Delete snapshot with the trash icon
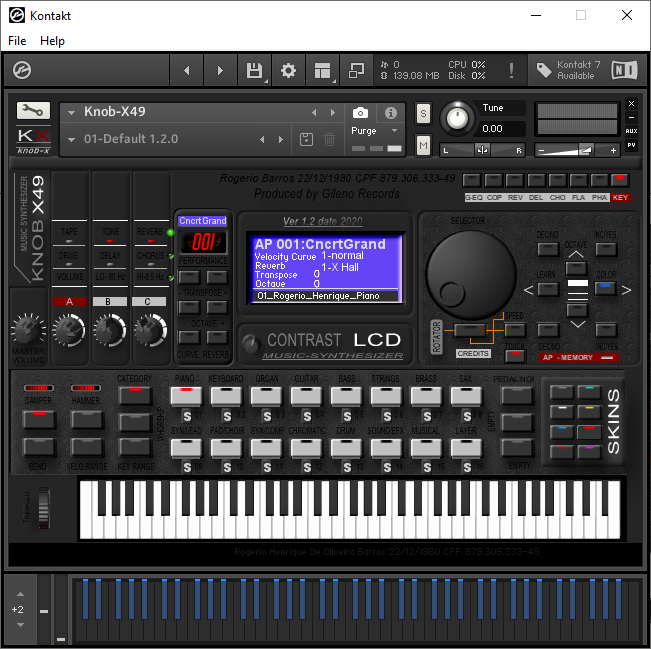 click(x=329, y=140)
